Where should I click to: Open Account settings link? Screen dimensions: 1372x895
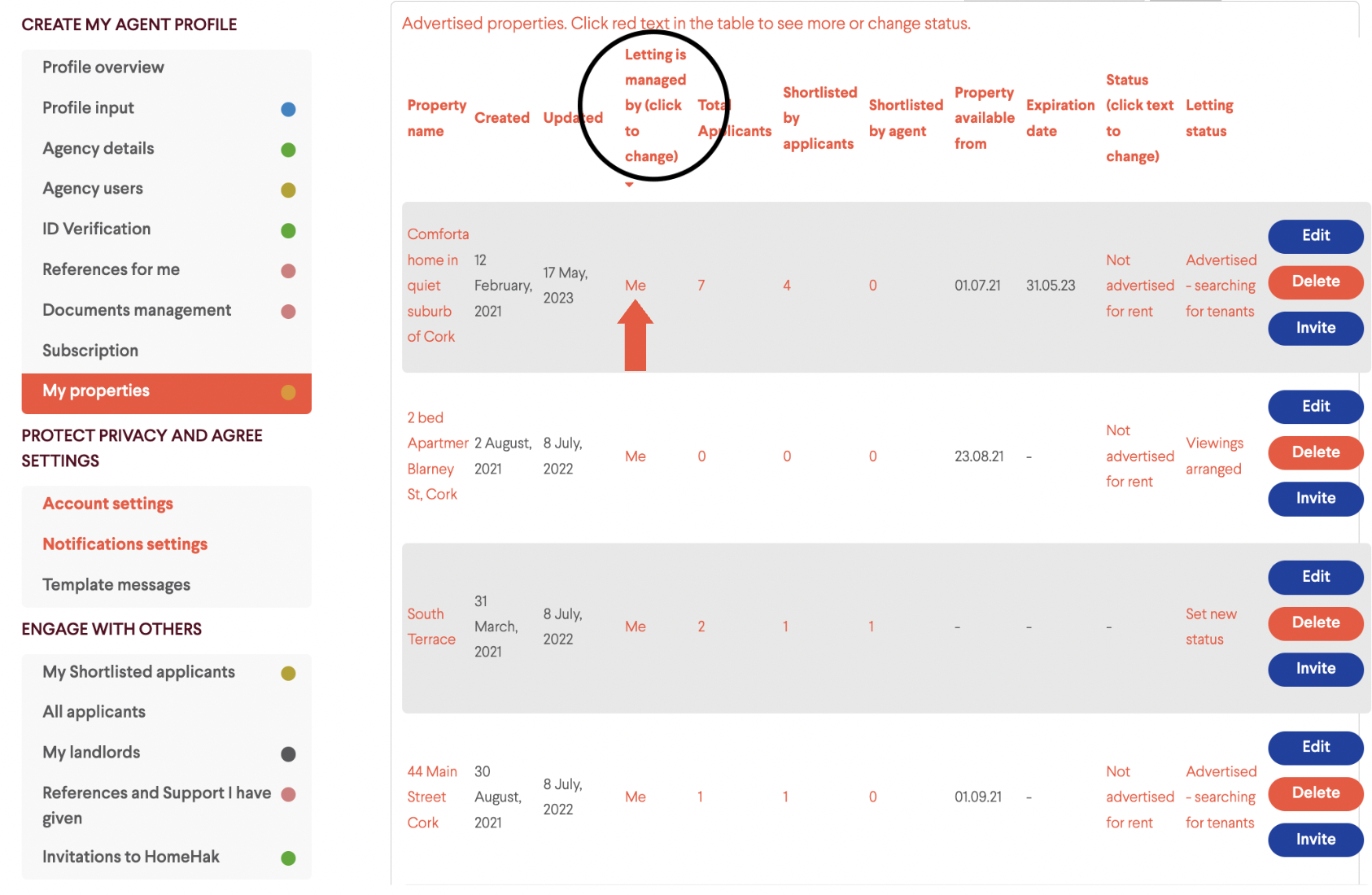click(107, 504)
